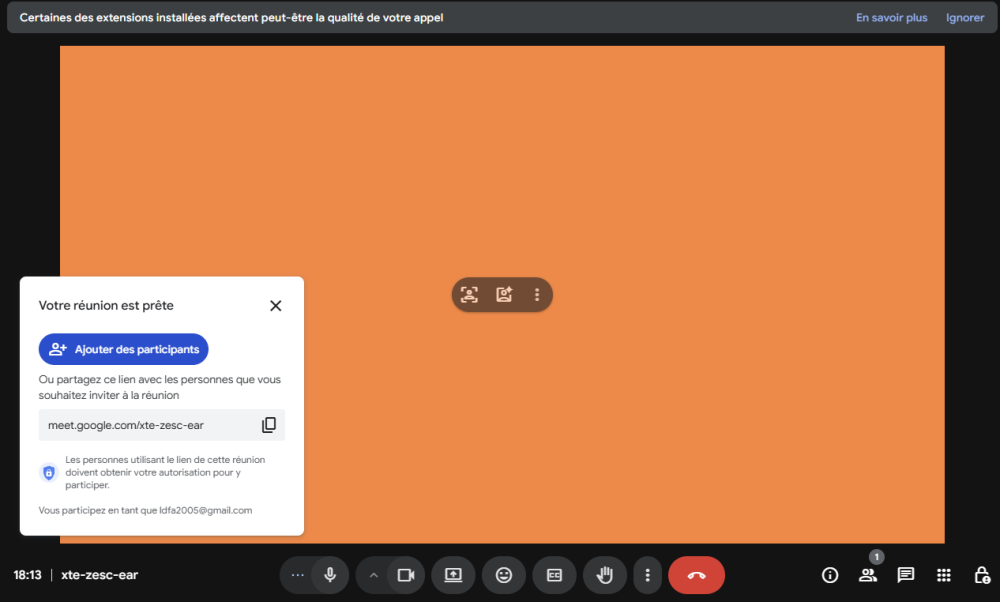
Task: Click the Ajouter des participants button
Action: [123, 350]
